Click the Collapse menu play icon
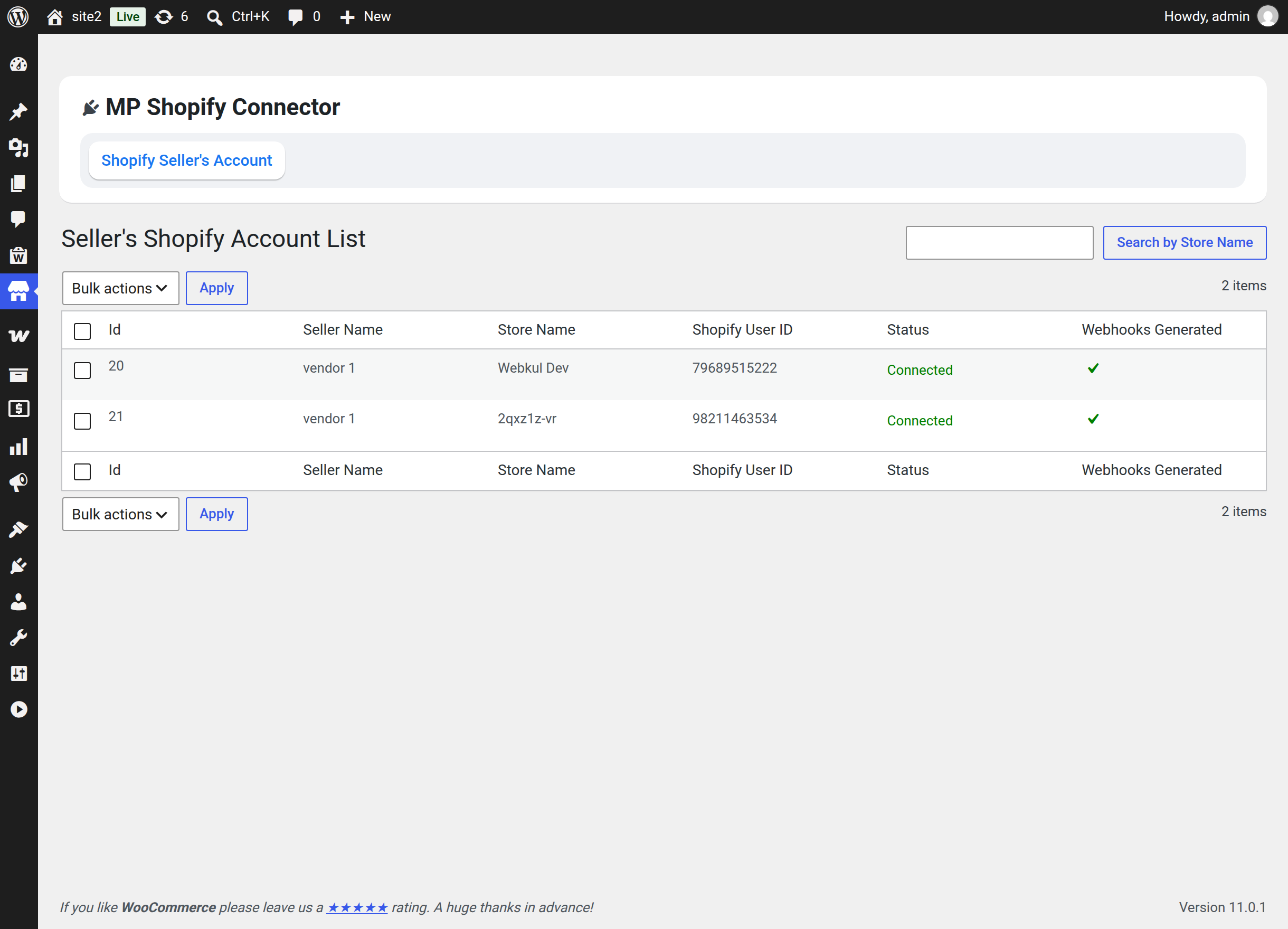Viewport: 1288px width, 929px height. (19, 709)
